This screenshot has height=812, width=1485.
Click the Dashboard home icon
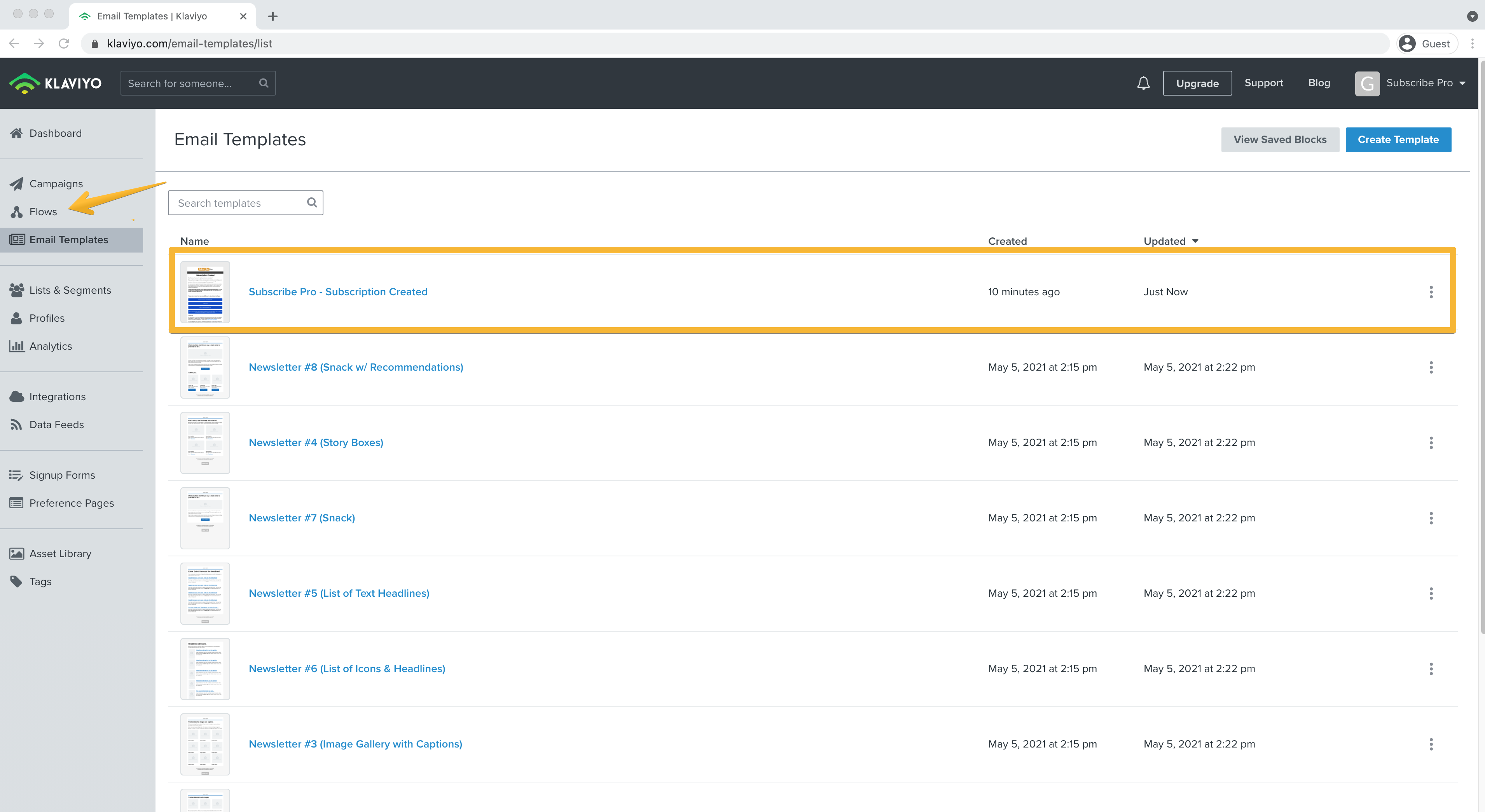pos(16,133)
